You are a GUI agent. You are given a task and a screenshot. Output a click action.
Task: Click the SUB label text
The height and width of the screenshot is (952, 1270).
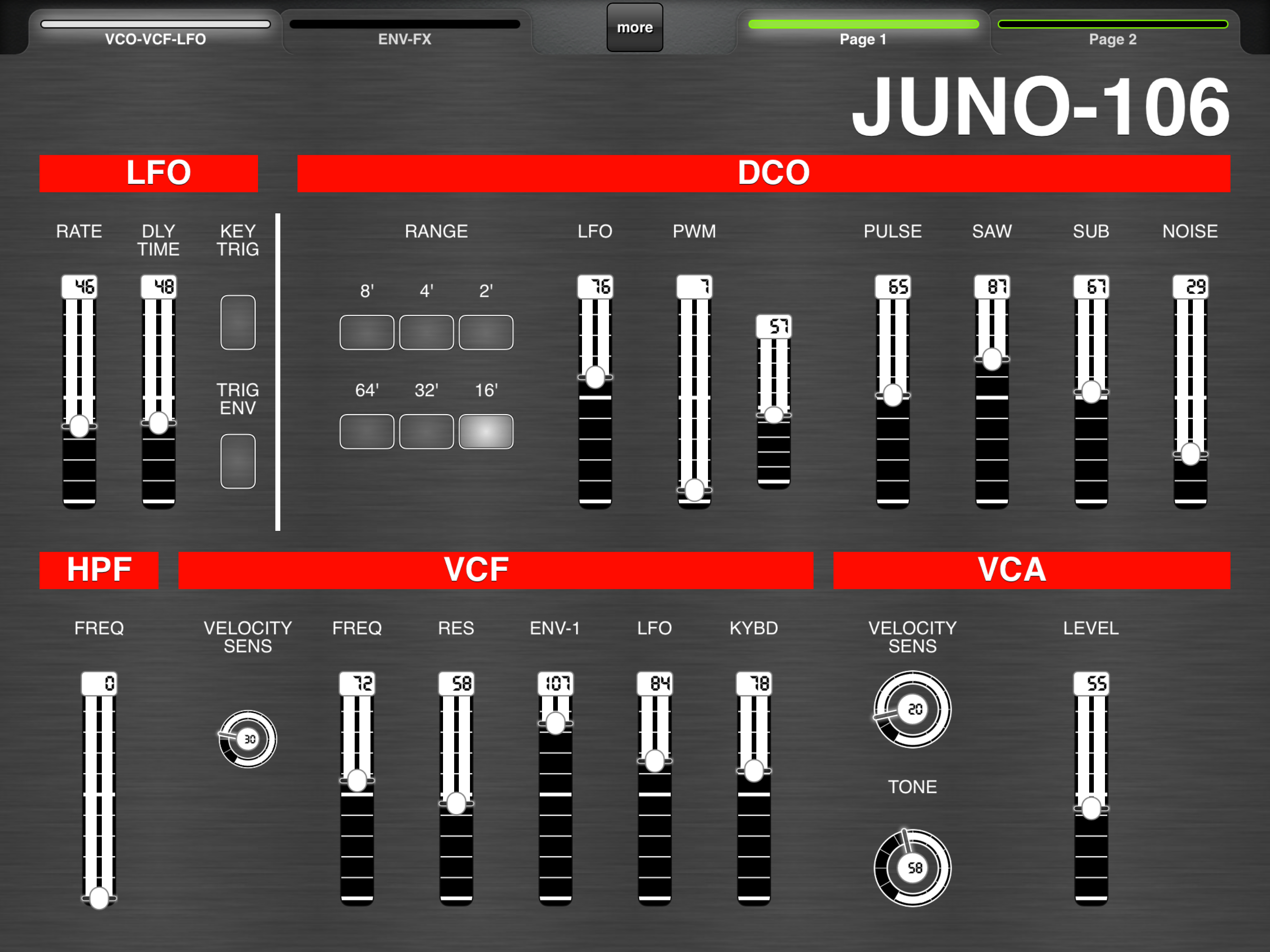tap(1091, 231)
